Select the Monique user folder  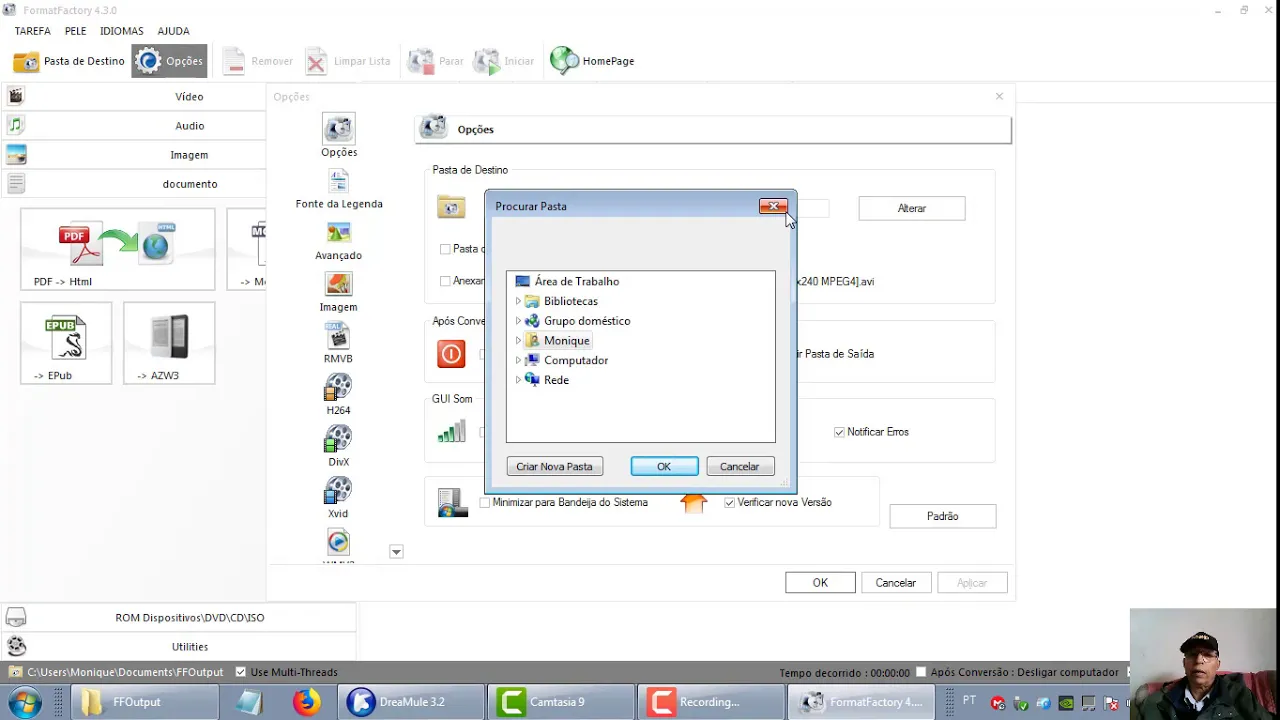click(567, 341)
